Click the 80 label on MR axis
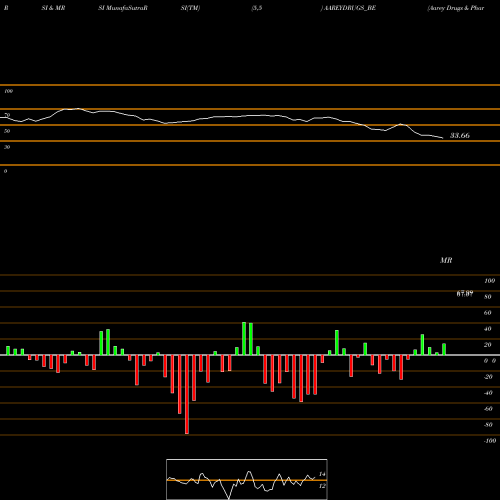The width and height of the screenshot is (500, 500). point(488,297)
